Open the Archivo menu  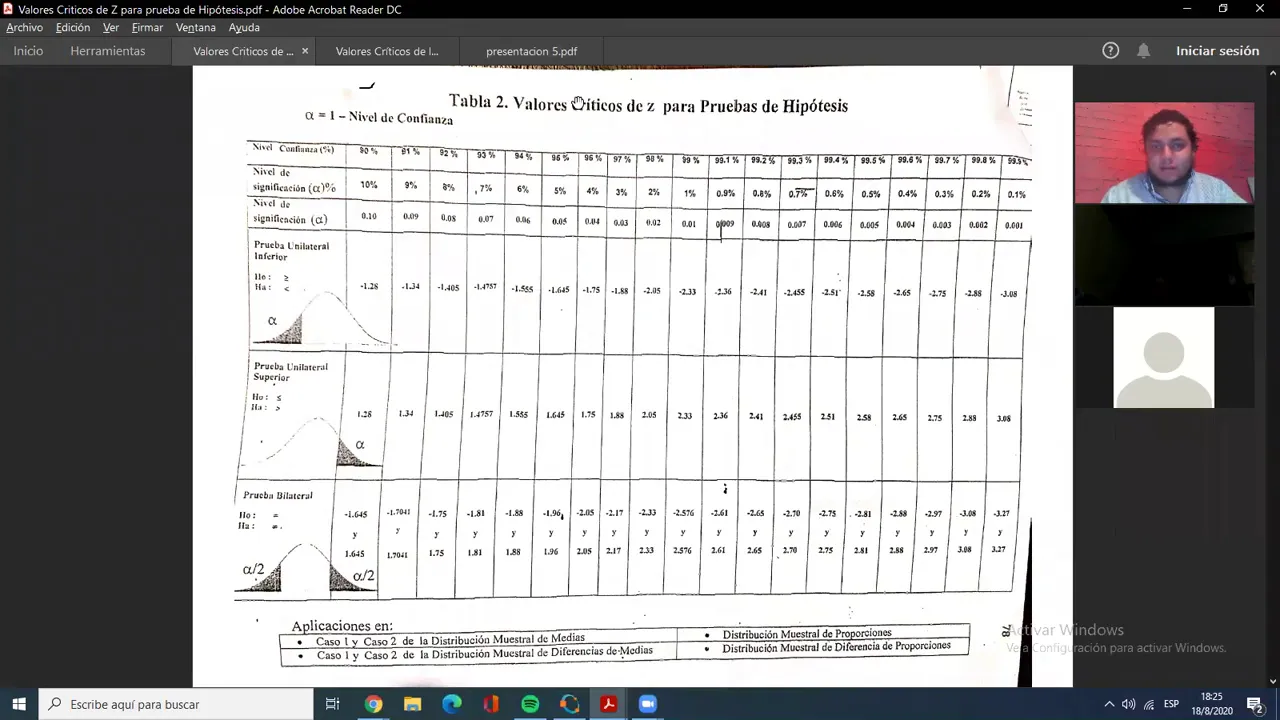pyautogui.click(x=24, y=28)
